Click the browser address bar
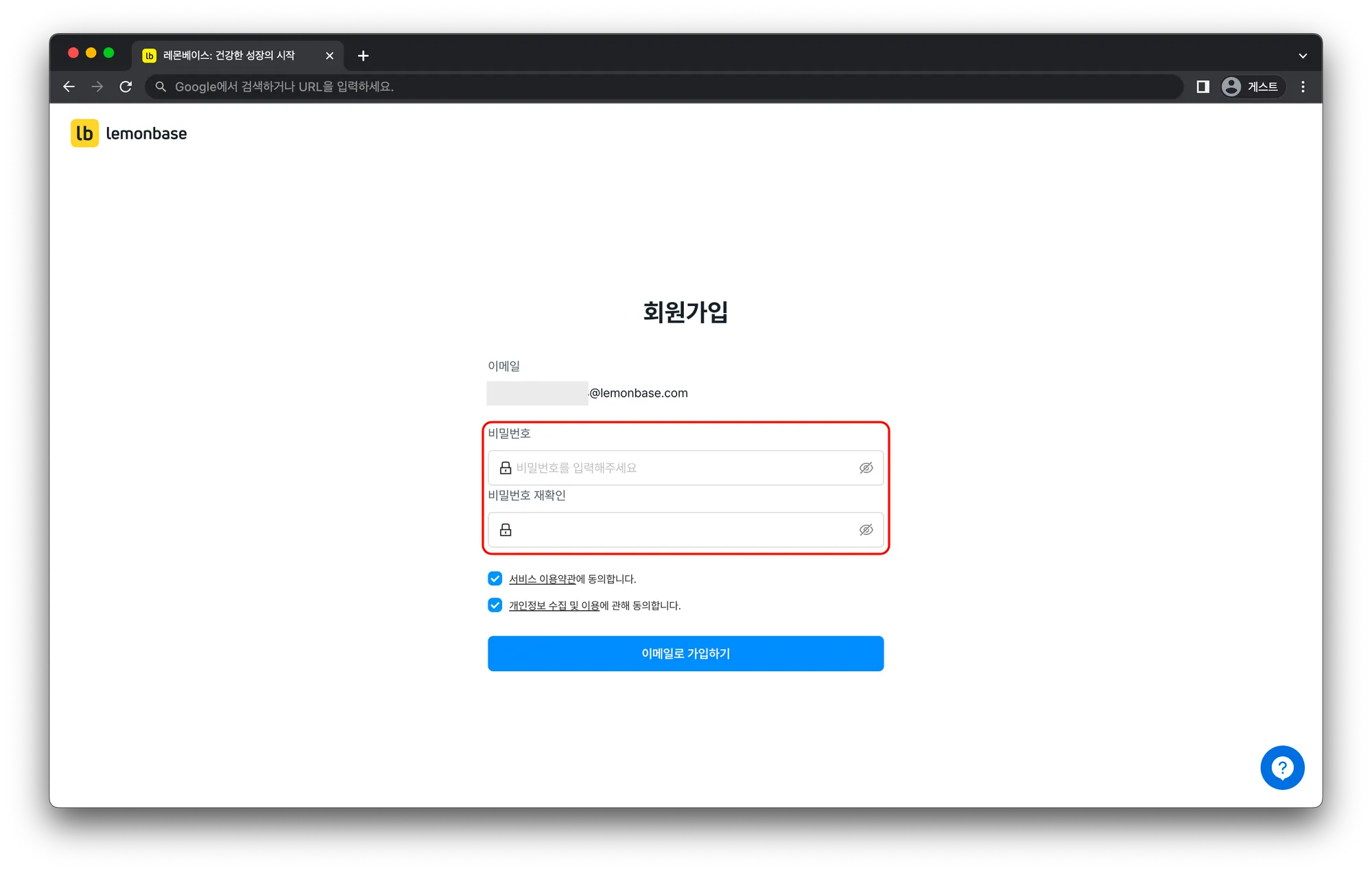 pyautogui.click(x=664, y=86)
